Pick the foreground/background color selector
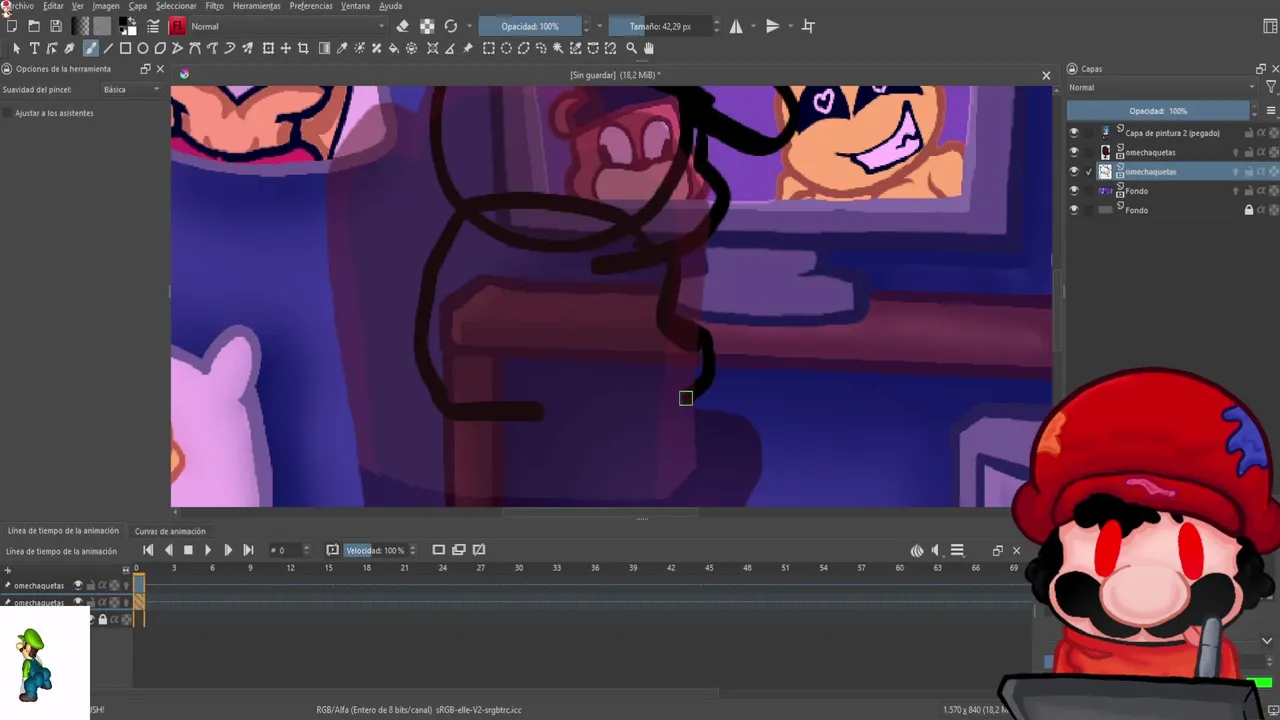 pyautogui.click(x=127, y=26)
